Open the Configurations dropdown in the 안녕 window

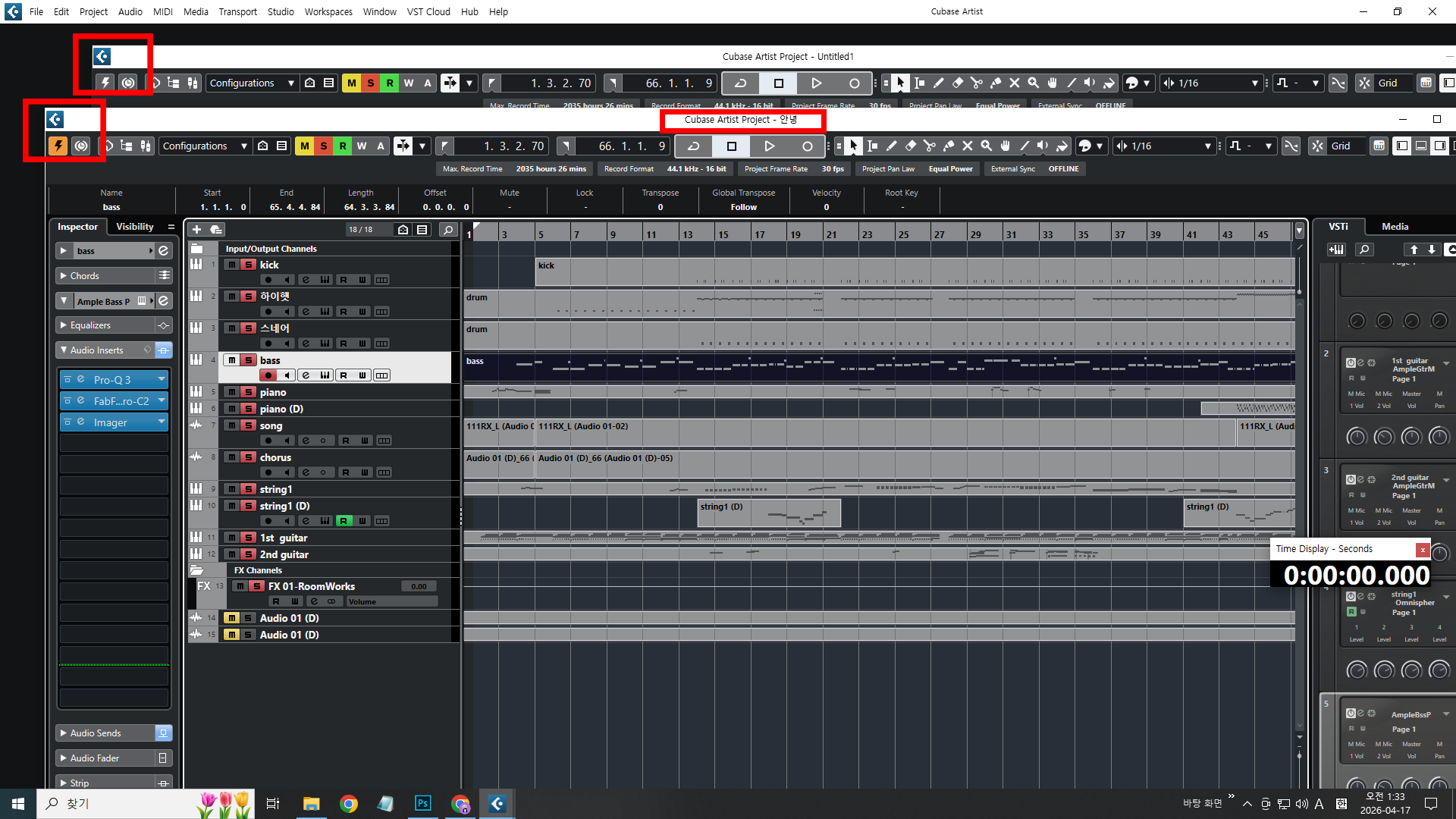point(206,146)
